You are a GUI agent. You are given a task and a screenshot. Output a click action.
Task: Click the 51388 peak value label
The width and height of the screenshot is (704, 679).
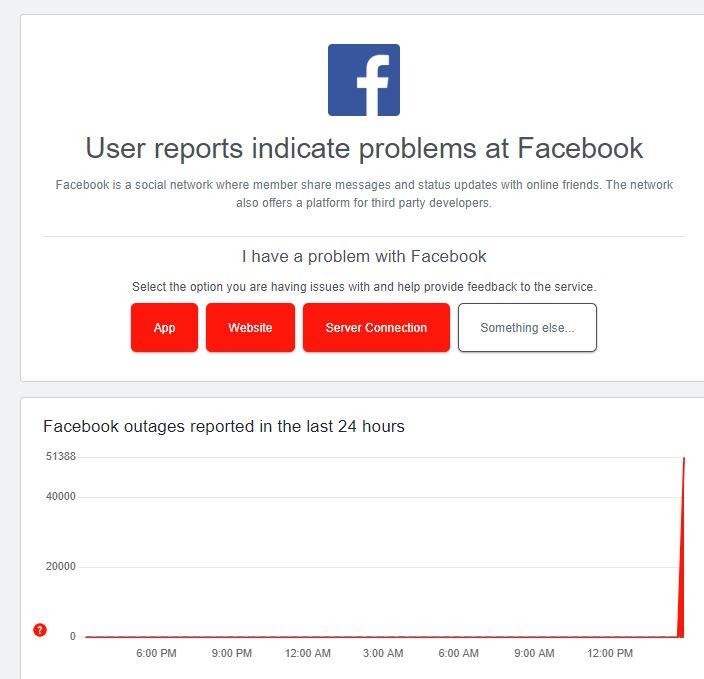click(60, 457)
